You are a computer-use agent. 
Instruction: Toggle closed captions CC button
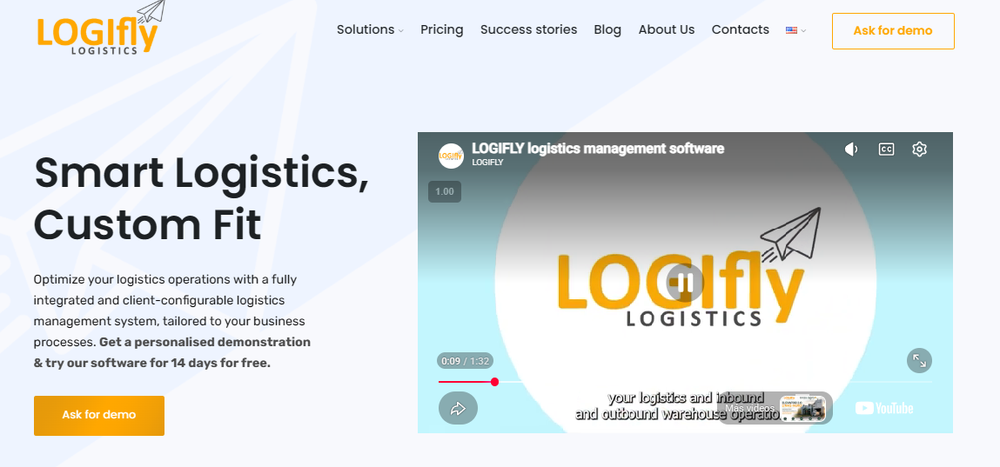(x=886, y=149)
